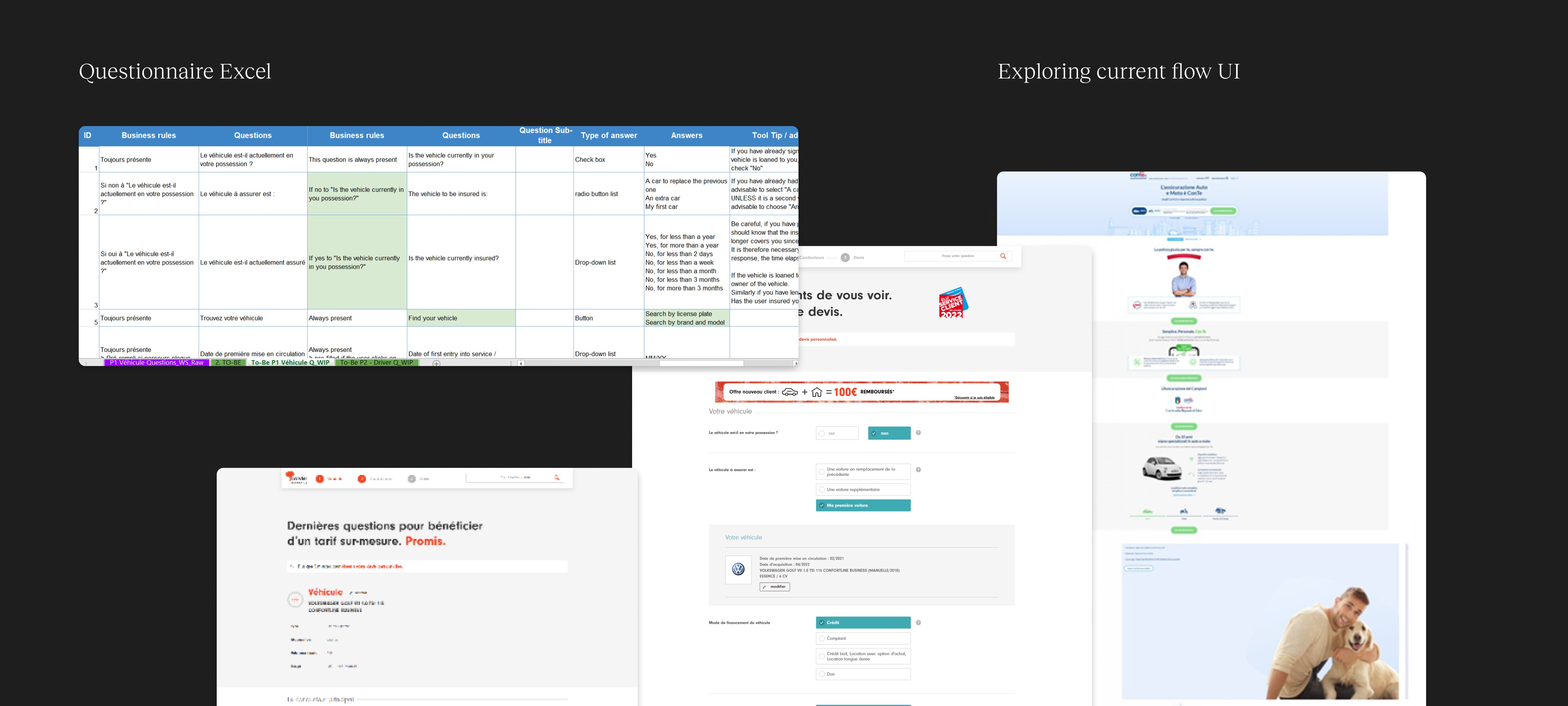Click the blue 'Votre véhicule' card heading
Screen dimensions: 1568x706
743,537
